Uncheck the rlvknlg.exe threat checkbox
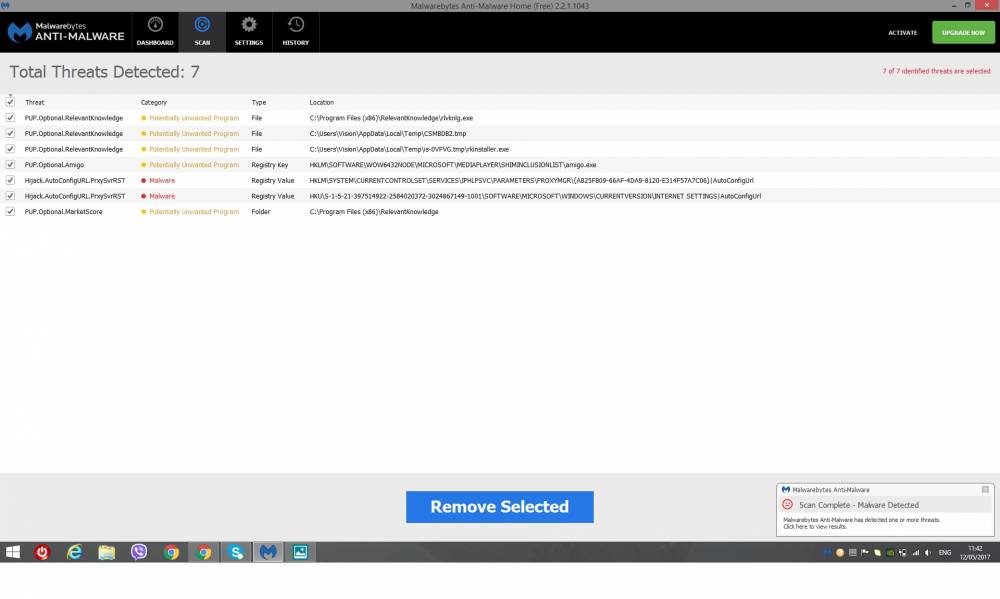 [x=10, y=118]
